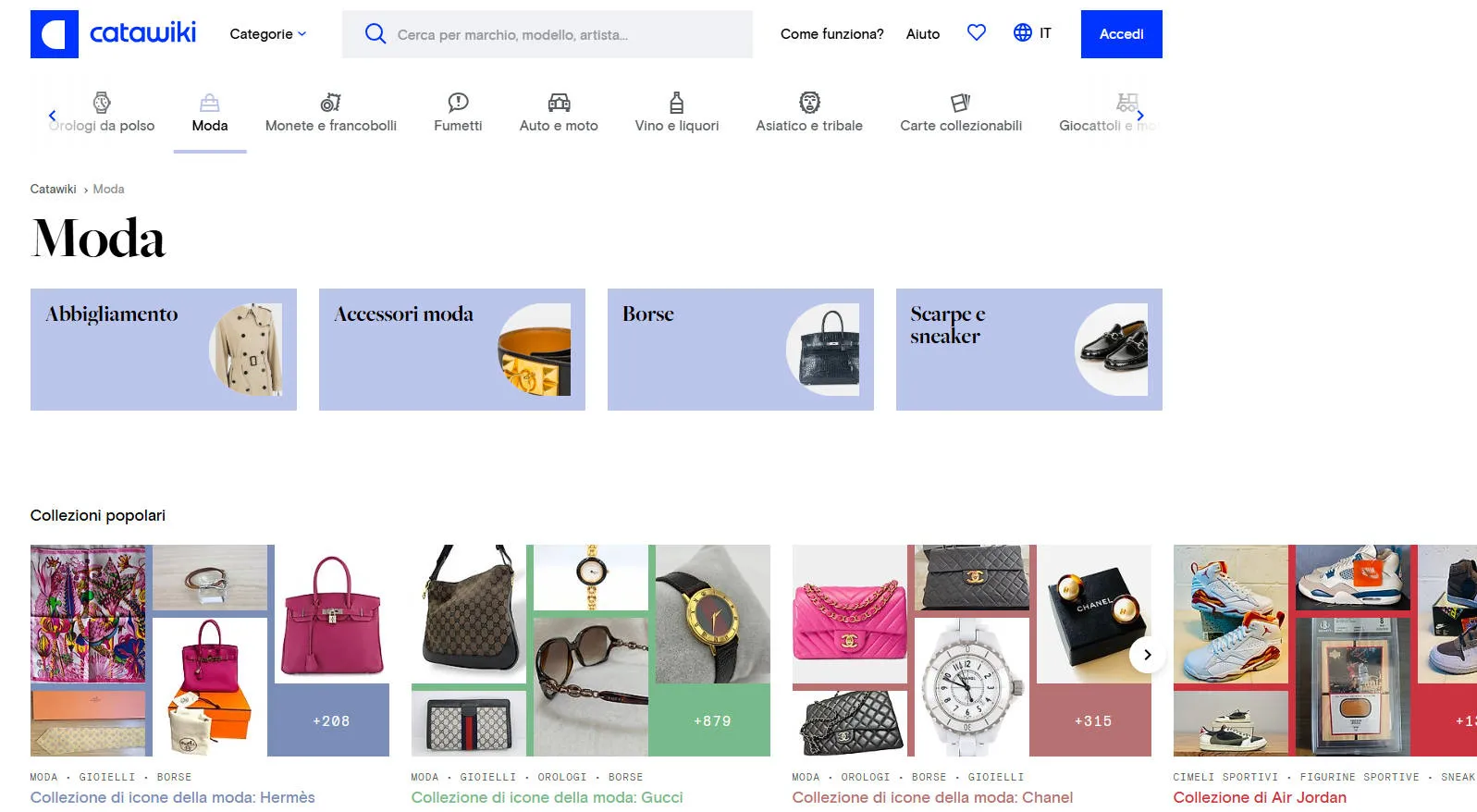This screenshot has width=1477, height=812.
Task: Show next popular collections with the arrow
Action: pos(1147,655)
